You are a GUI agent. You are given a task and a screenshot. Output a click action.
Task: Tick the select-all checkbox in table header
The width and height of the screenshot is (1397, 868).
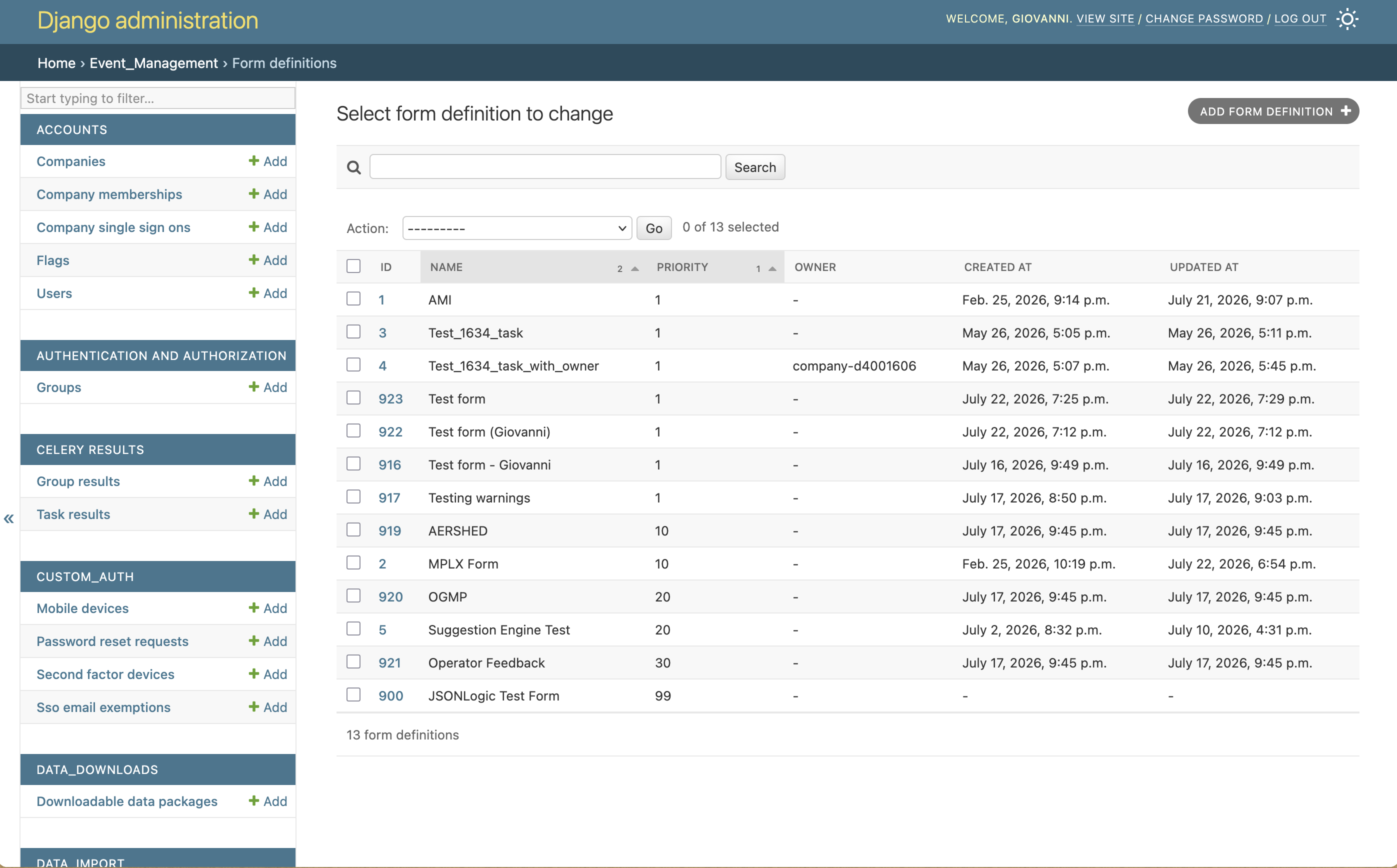click(x=353, y=266)
